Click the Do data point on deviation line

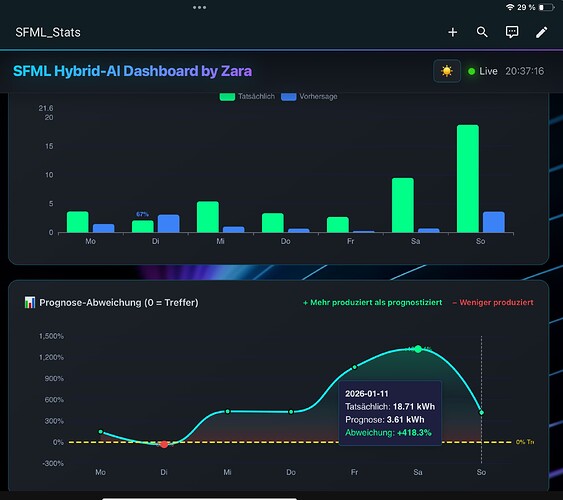tap(291, 412)
